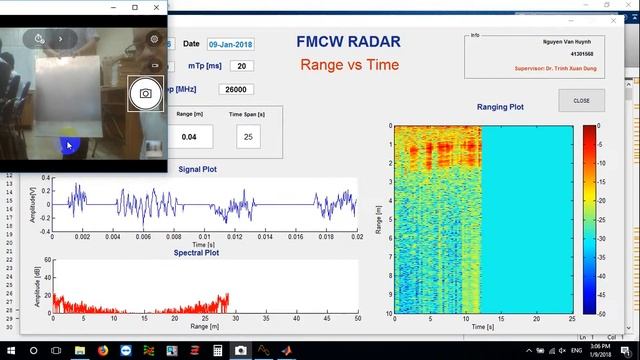Screen dimensions: 640x360
Task: Open Calculator from the taskbar
Action: coord(218,351)
